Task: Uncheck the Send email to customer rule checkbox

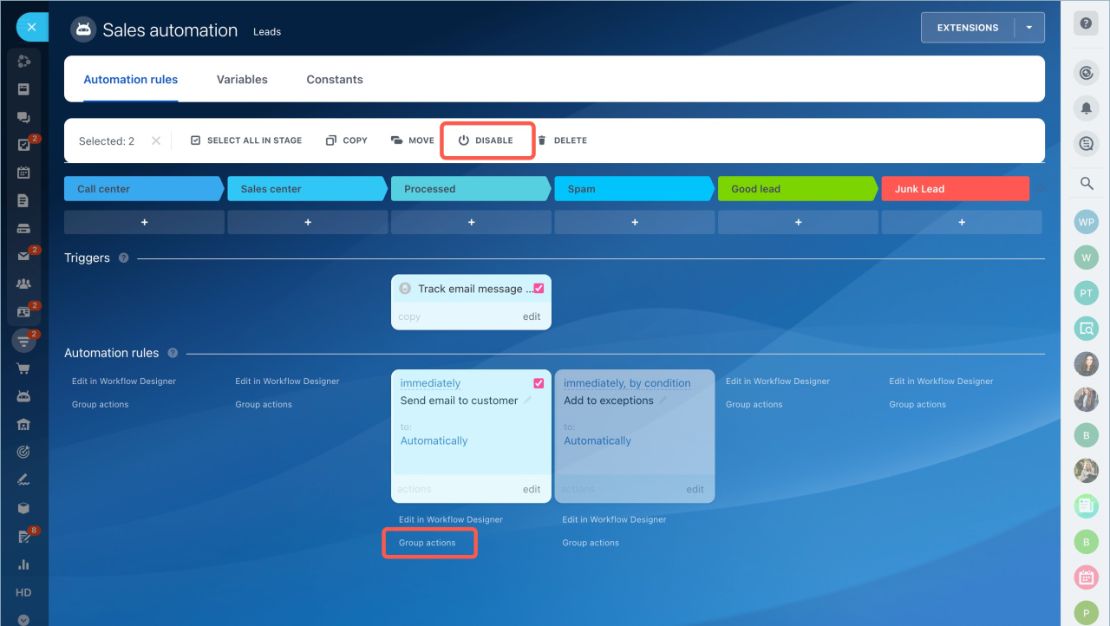Action: click(539, 383)
